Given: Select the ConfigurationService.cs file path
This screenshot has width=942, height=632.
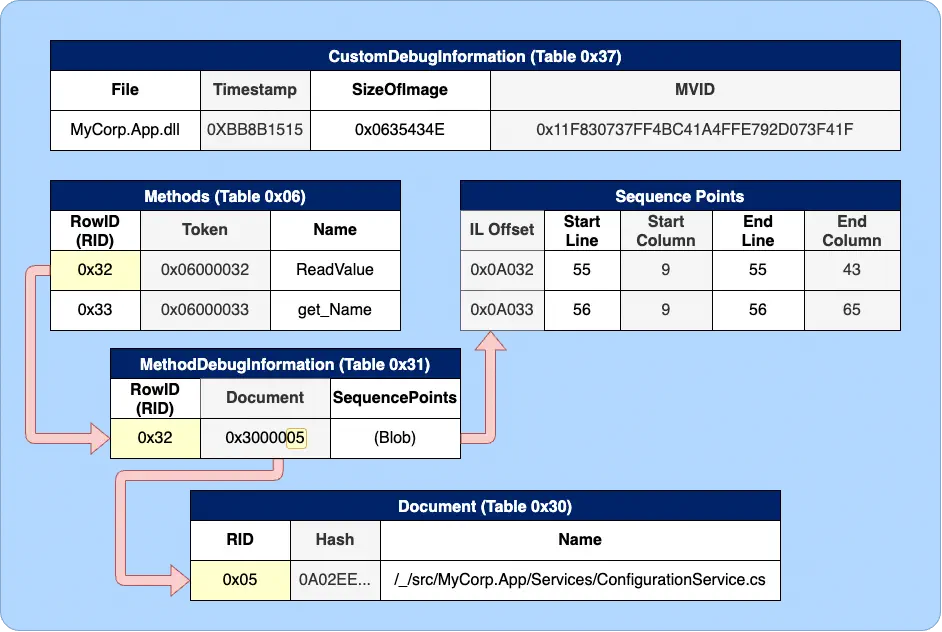Looking at the screenshot, I should click(x=580, y=578).
